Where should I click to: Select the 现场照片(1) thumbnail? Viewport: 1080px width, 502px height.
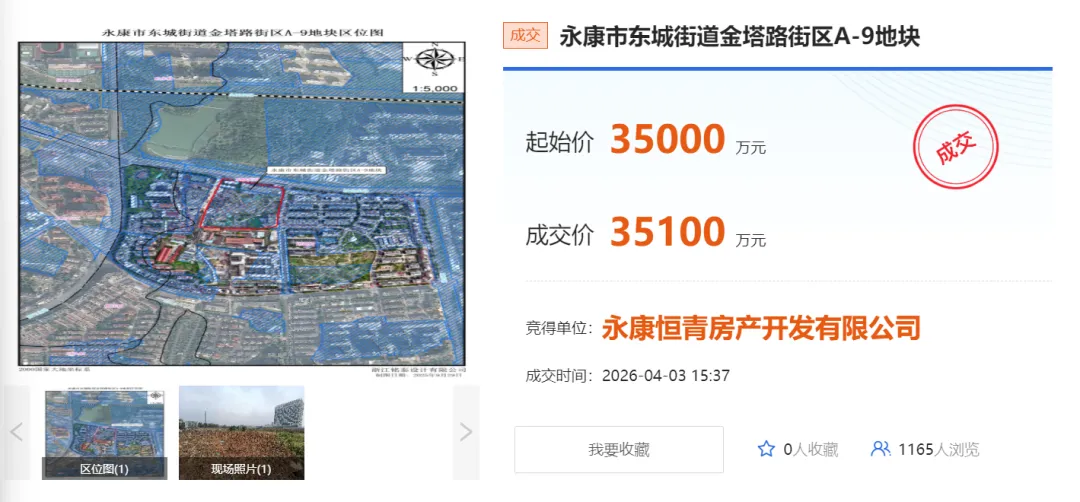[x=241, y=432]
